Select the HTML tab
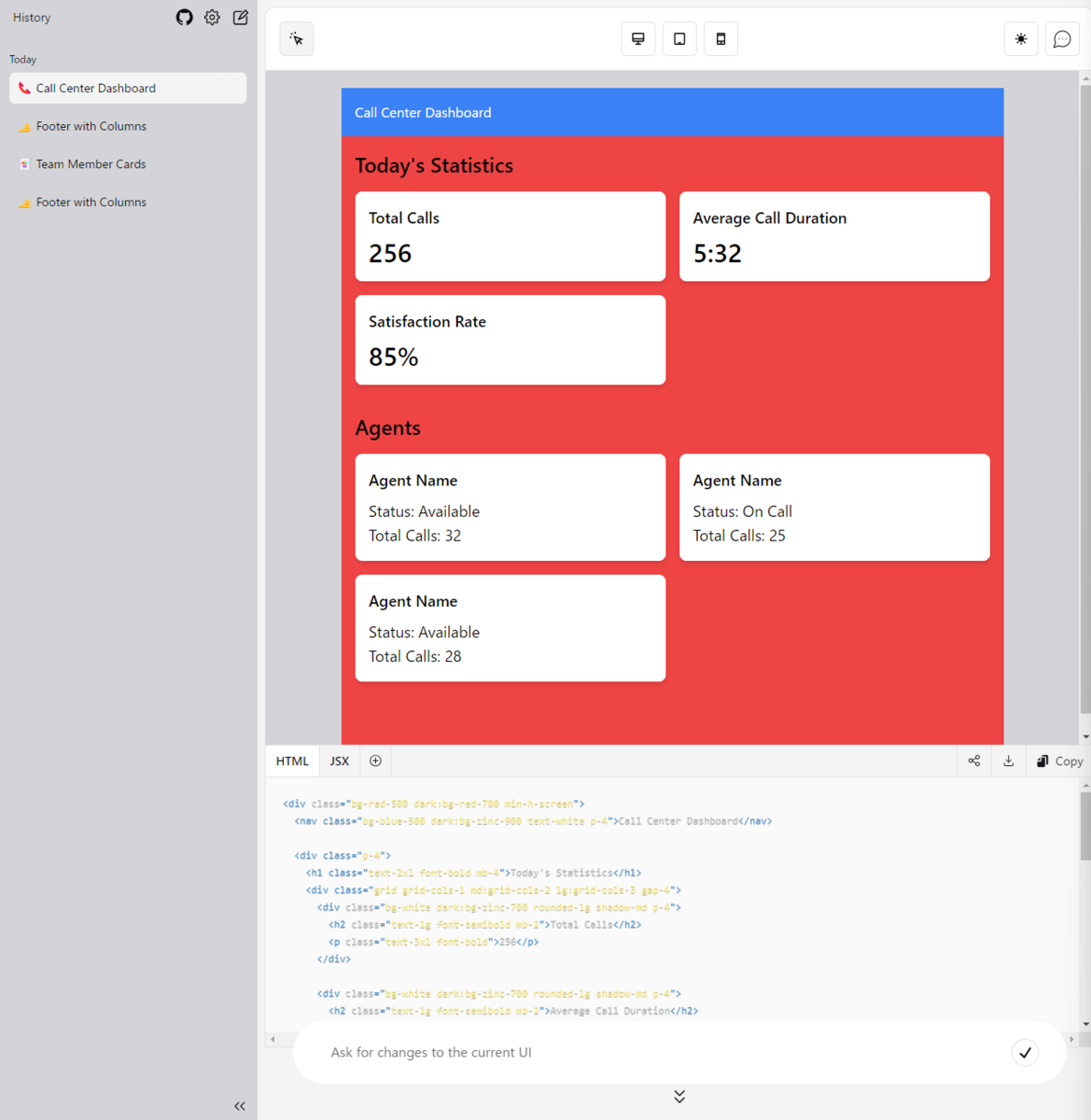Viewport: 1091px width, 1120px height. [291, 761]
